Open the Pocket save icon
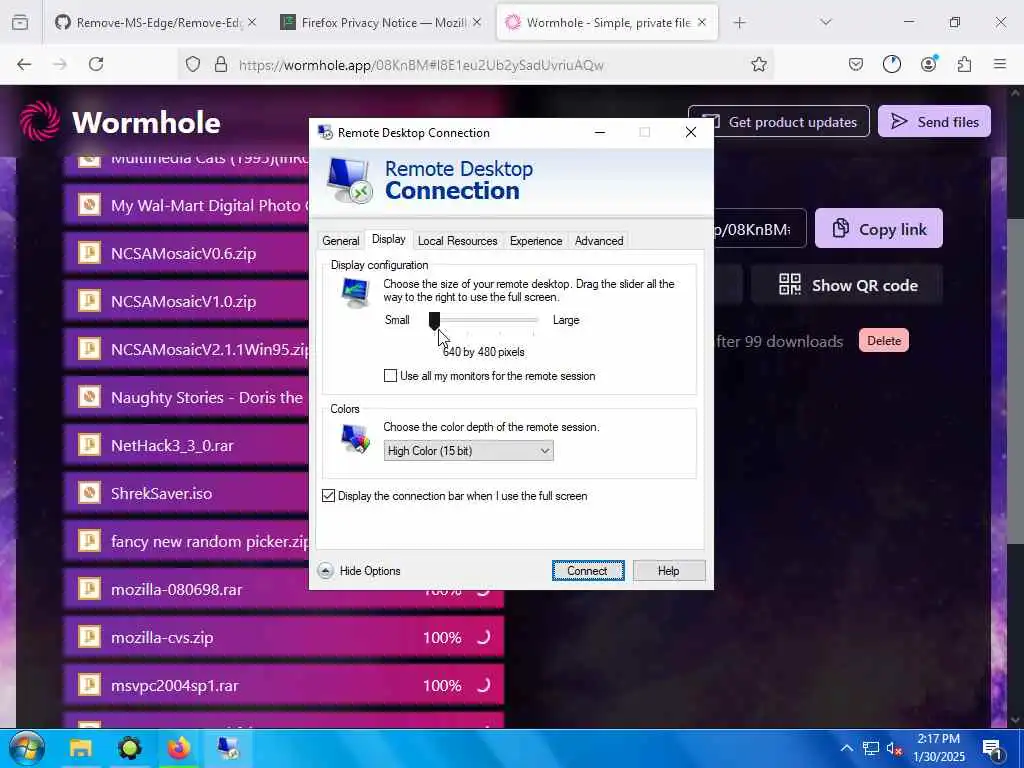This screenshot has width=1024, height=768. tap(856, 64)
